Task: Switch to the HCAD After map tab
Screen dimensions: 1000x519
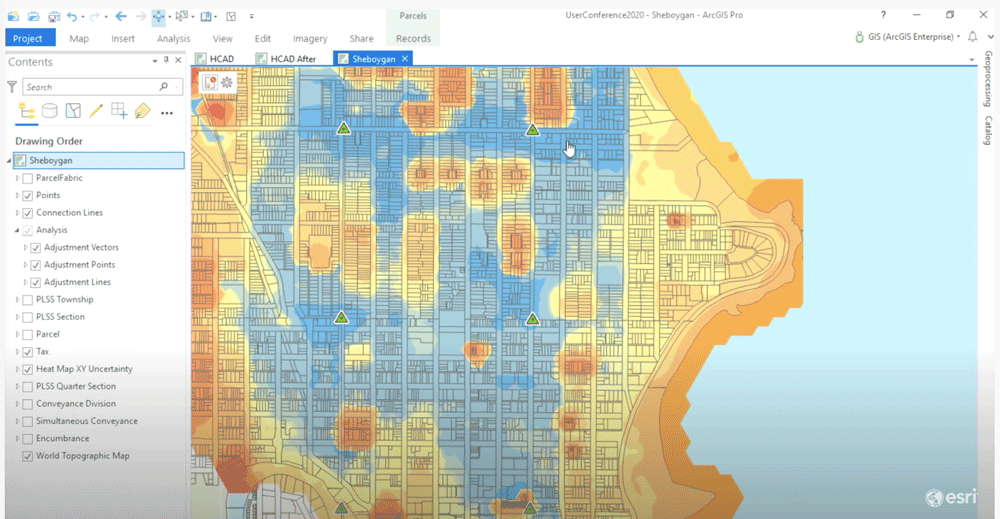Action: click(286, 59)
